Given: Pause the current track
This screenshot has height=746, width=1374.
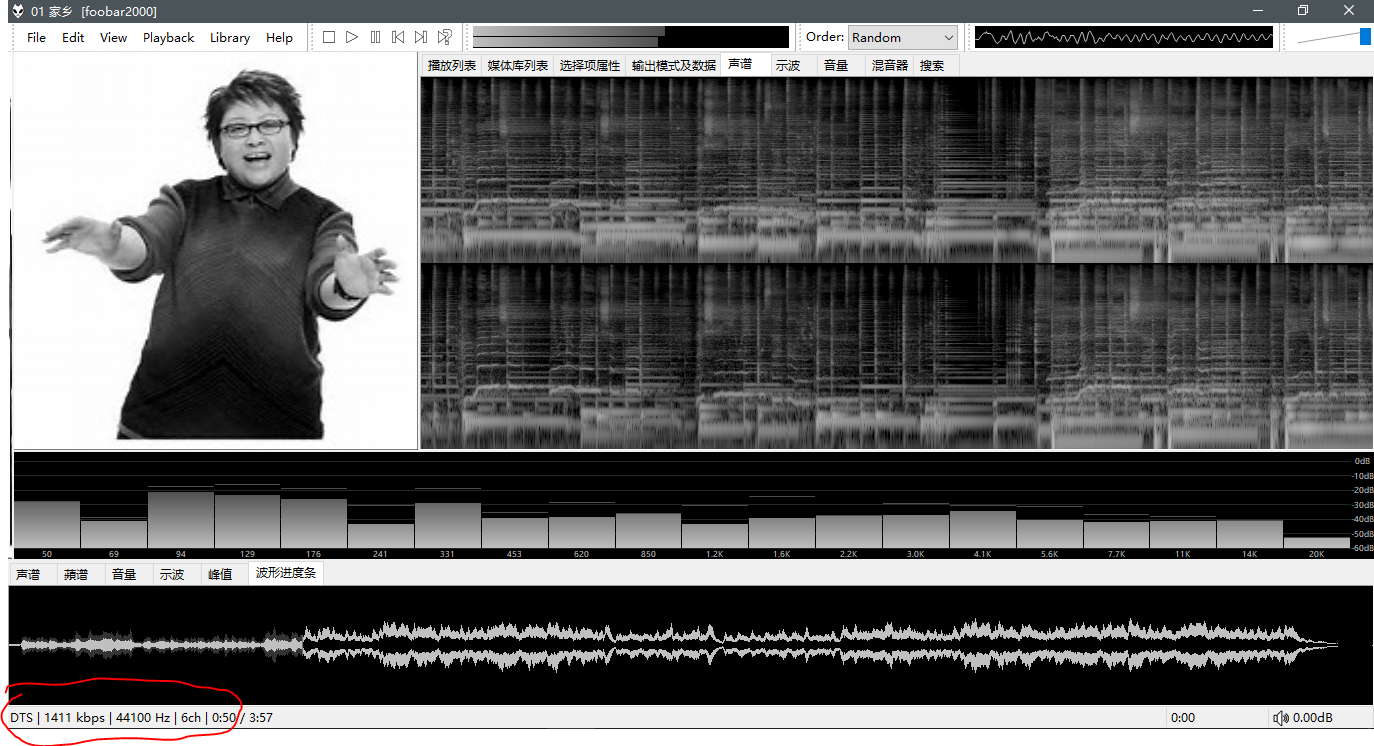Looking at the screenshot, I should pyautogui.click(x=375, y=37).
